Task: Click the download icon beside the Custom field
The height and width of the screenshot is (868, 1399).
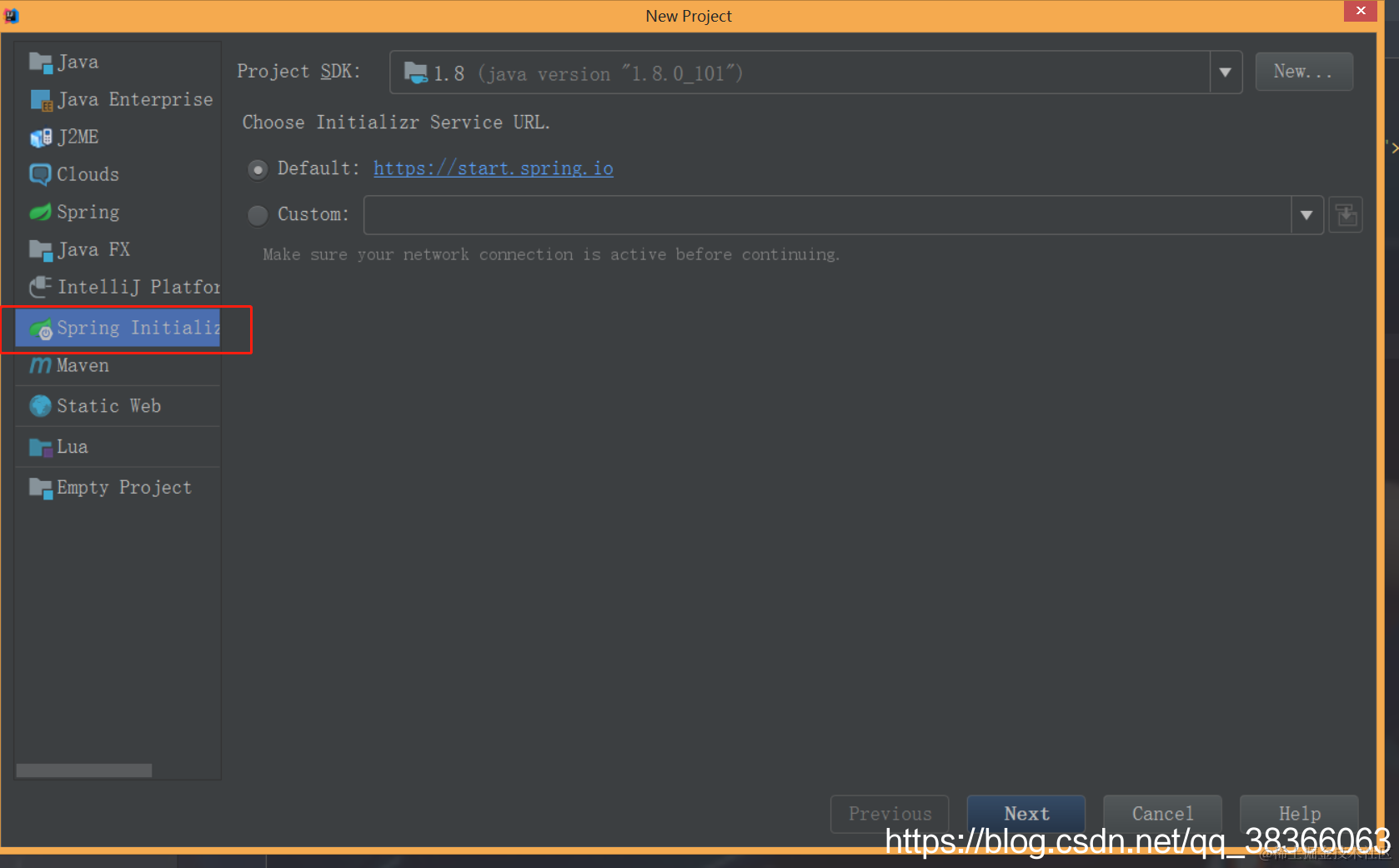Action: [x=1345, y=215]
